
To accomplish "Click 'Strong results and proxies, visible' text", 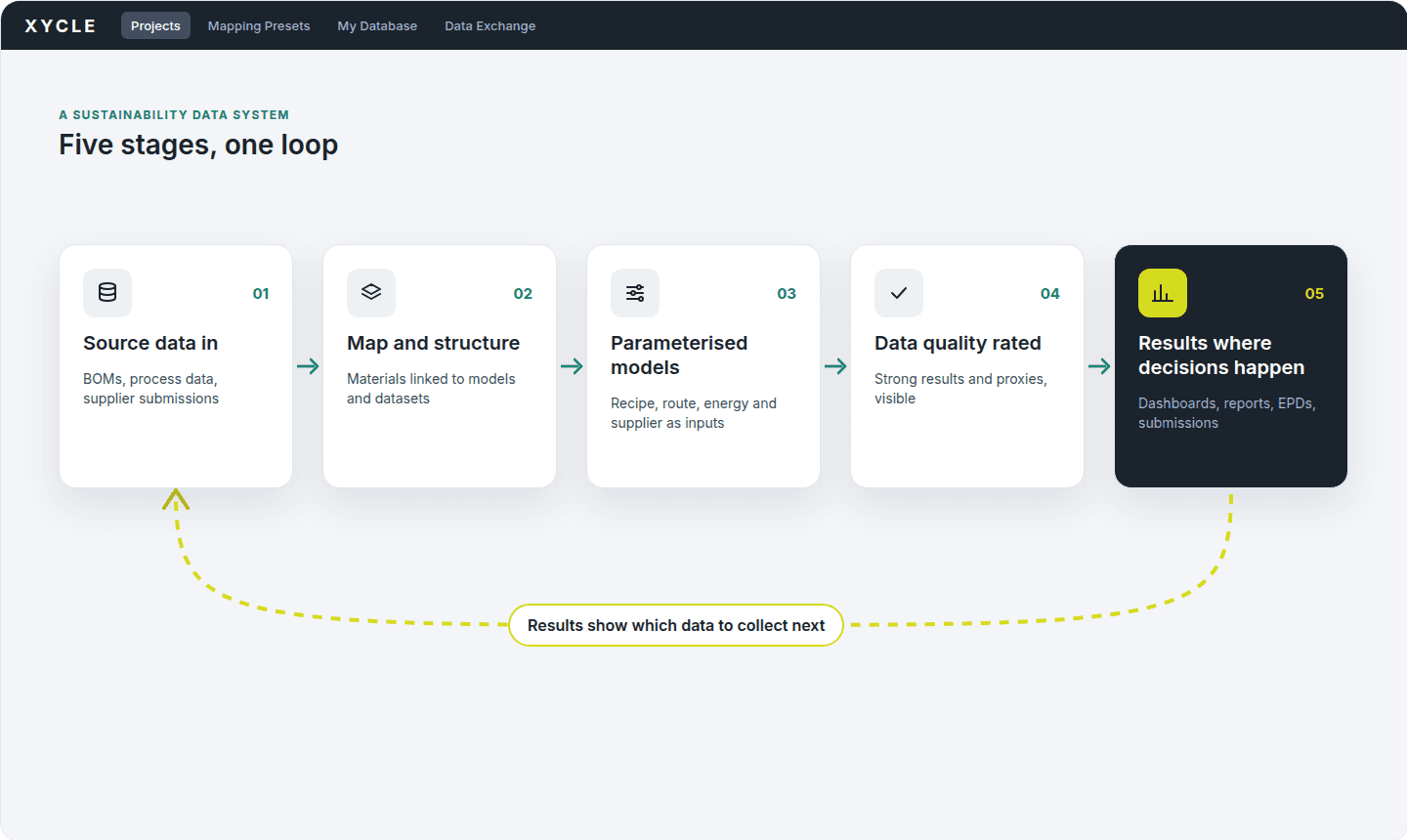I will [x=960, y=389].
